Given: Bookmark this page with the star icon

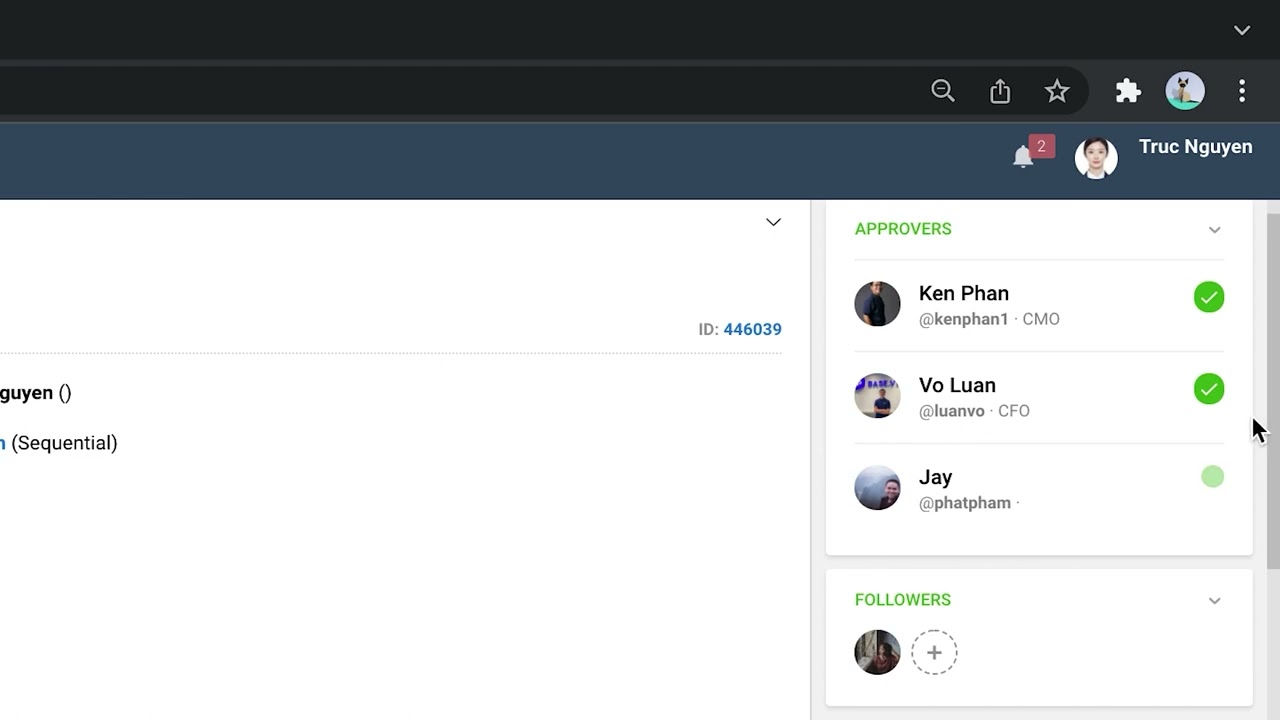Looking at the screenshot, I should [x=1057, y=91].
